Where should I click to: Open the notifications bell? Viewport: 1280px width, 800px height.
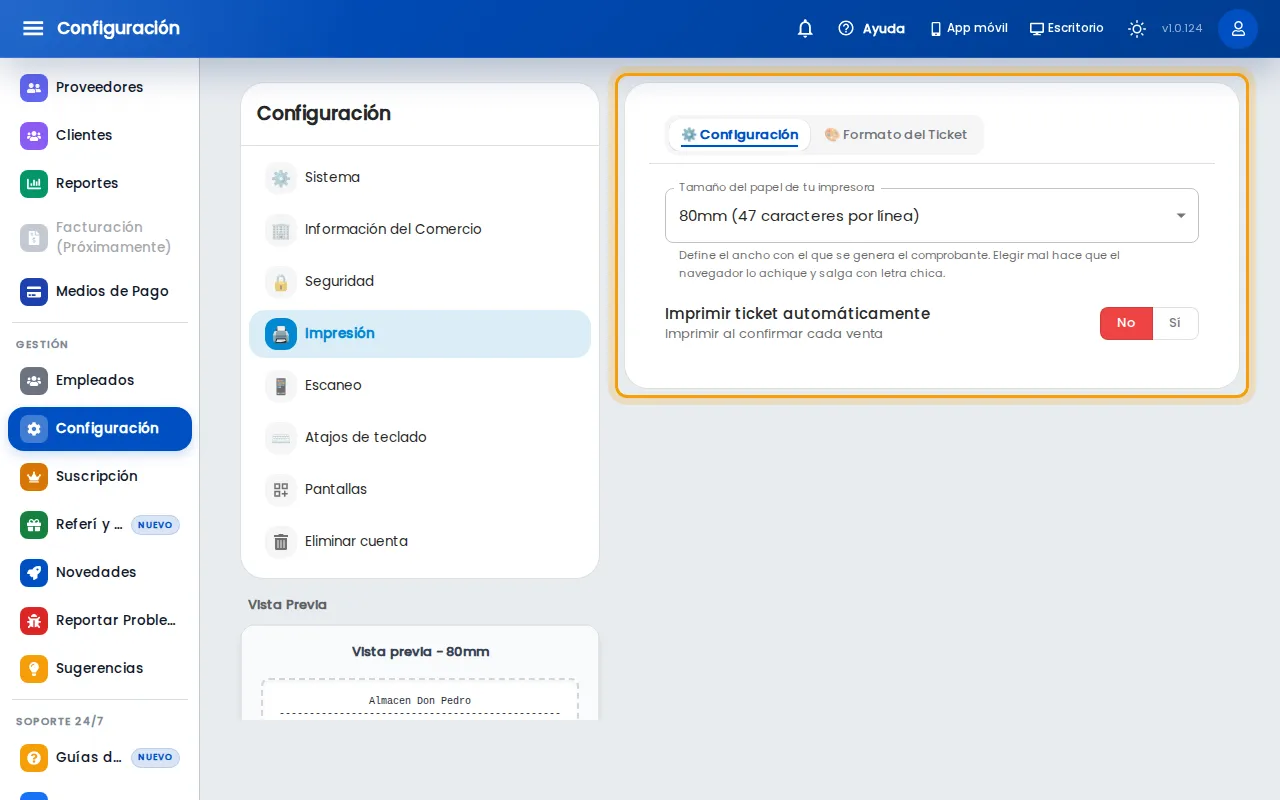[x=805, y=28]
